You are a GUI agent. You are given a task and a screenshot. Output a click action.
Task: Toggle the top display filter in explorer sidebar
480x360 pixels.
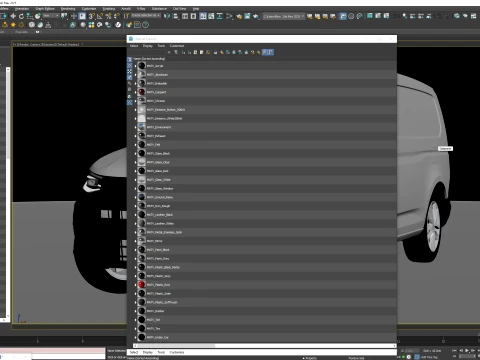(x=129, y=60)
